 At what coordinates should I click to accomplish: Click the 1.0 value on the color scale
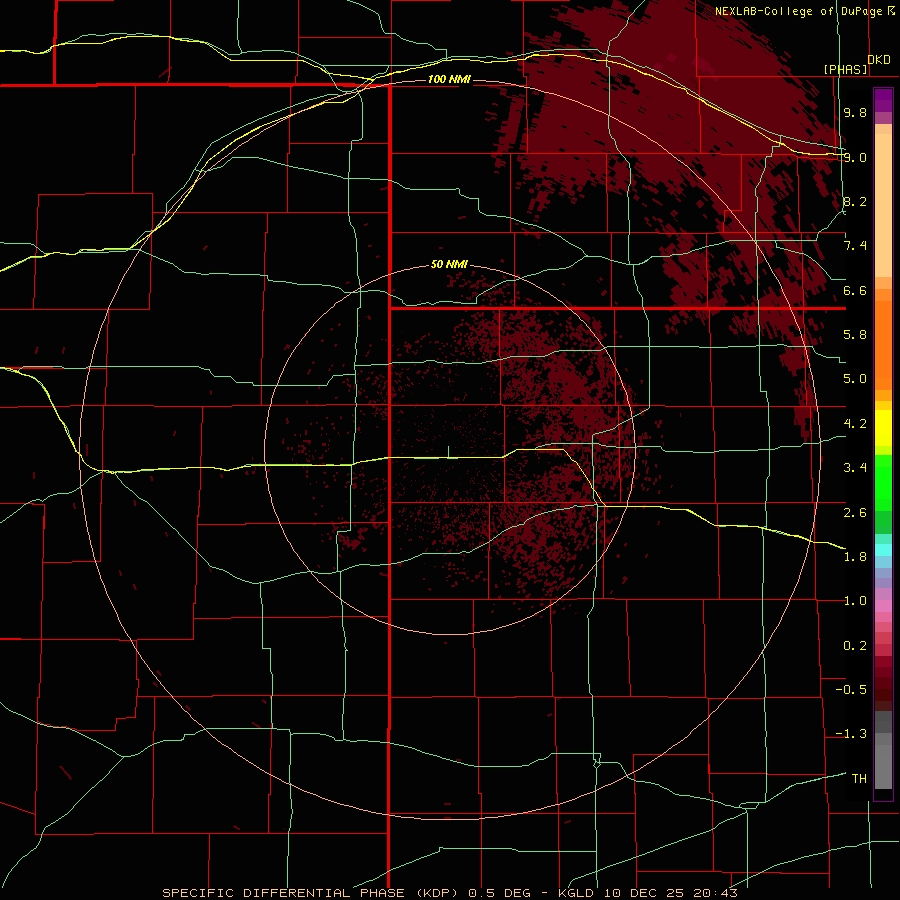(x=855, y=601)
